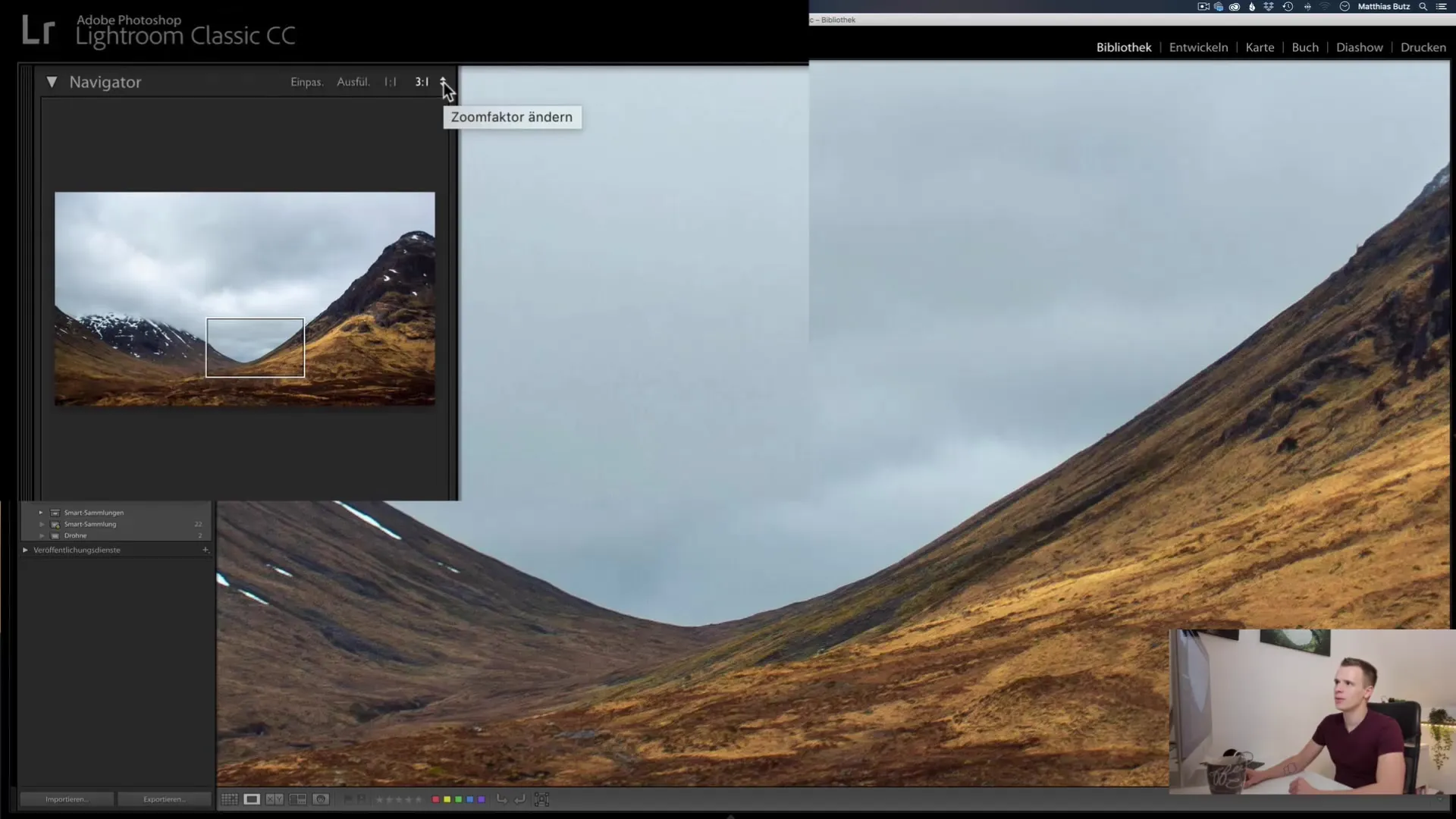The width and height of the screenshot is (1456, 819).
Task: Click the zoom rectangle in Navigator preview
Action: pos(255,347)
